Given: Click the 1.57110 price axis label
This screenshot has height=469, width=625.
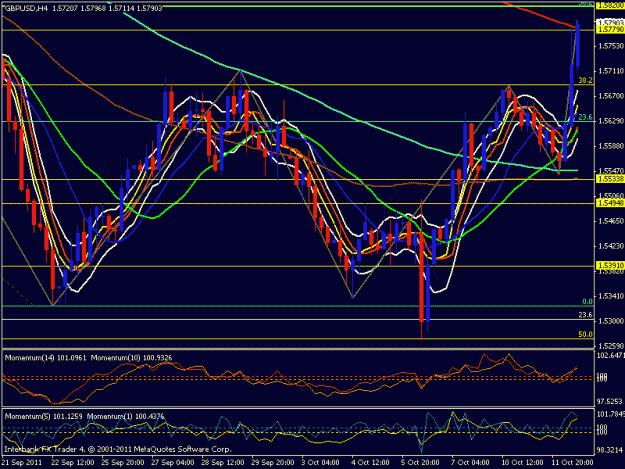Looking at the screenshot, I should tap(611, 71).
